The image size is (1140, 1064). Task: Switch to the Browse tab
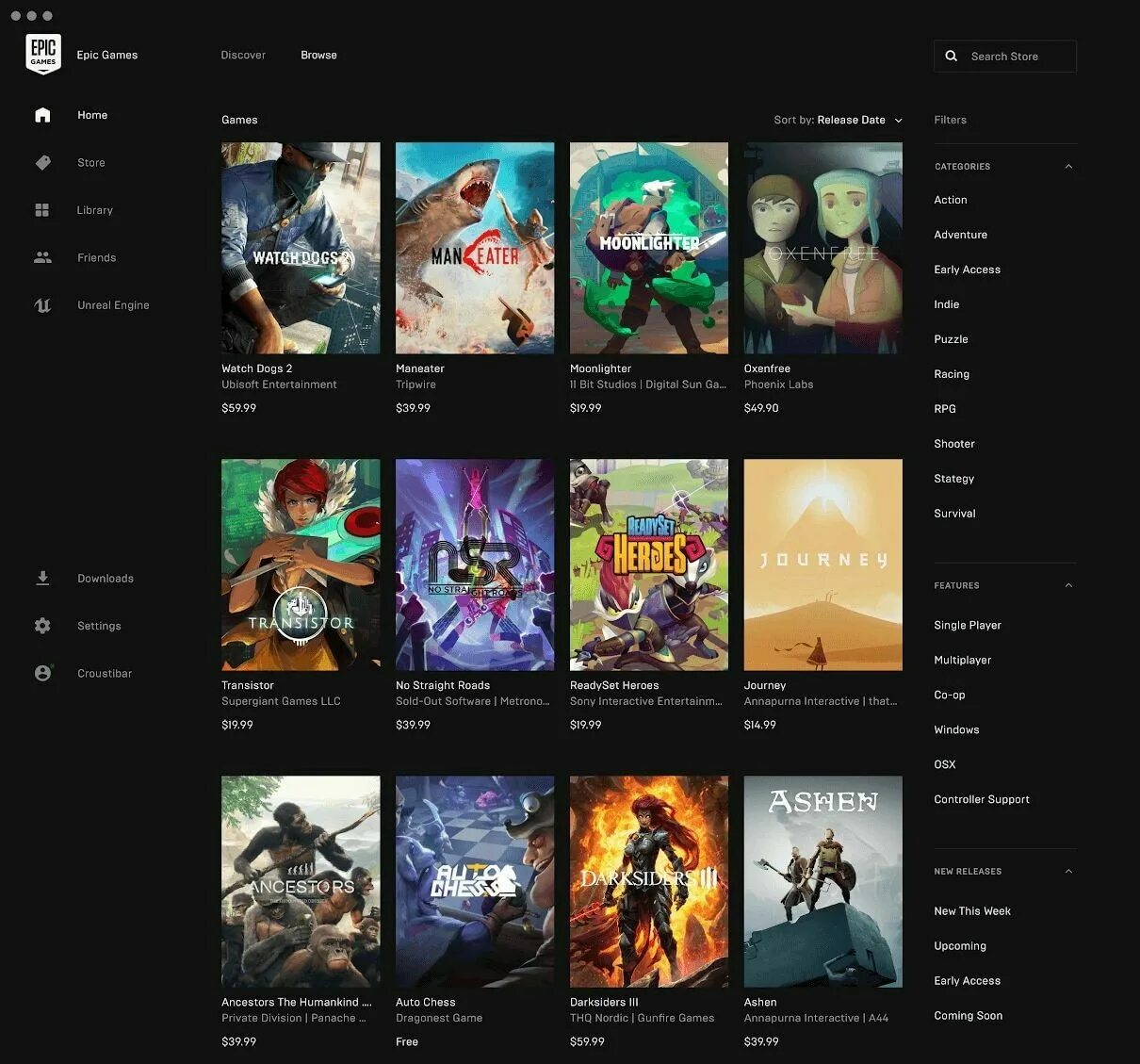click(318, 55)
